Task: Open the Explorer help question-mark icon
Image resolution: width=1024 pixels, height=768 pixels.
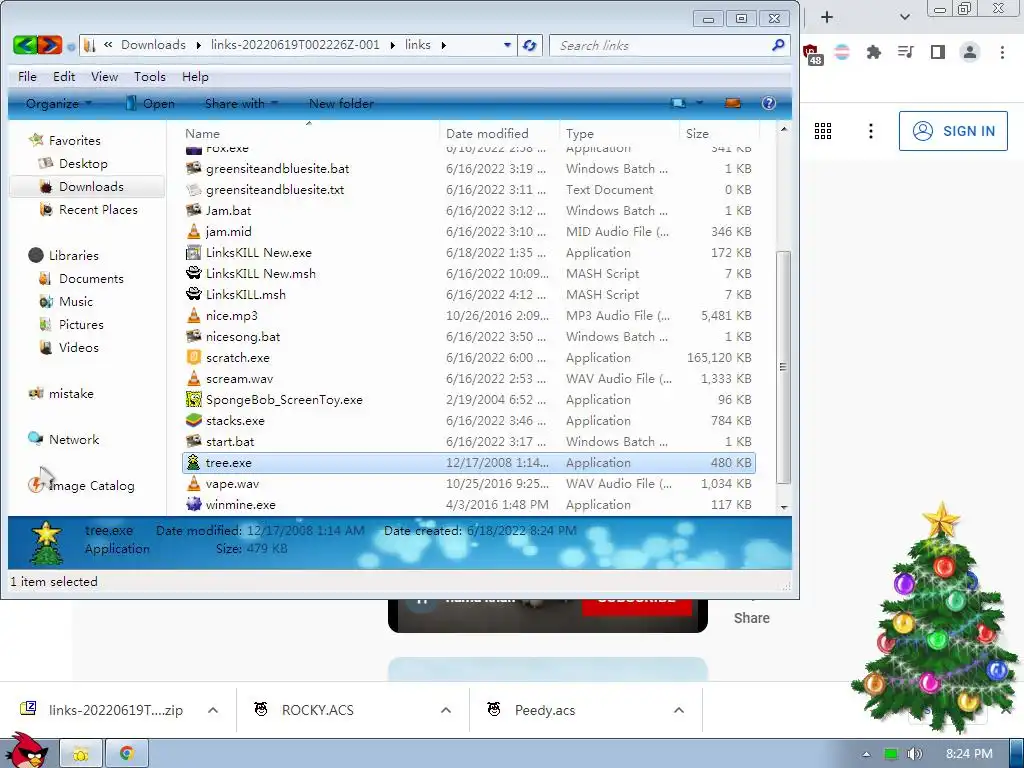Action: 769,103
